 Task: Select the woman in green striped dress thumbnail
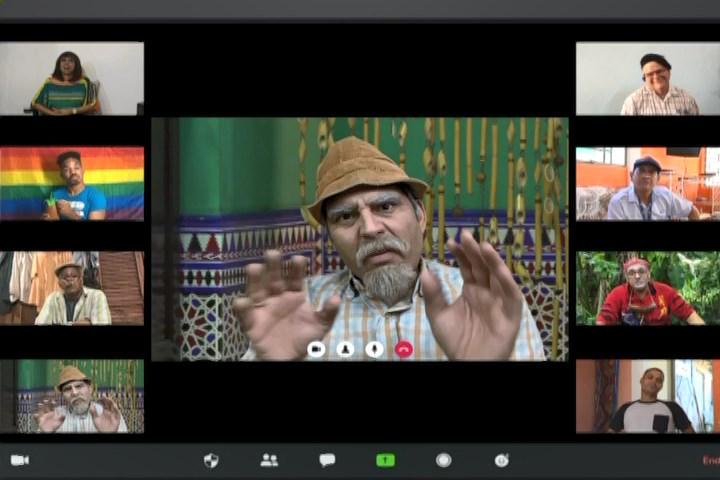tap(72, 79)
